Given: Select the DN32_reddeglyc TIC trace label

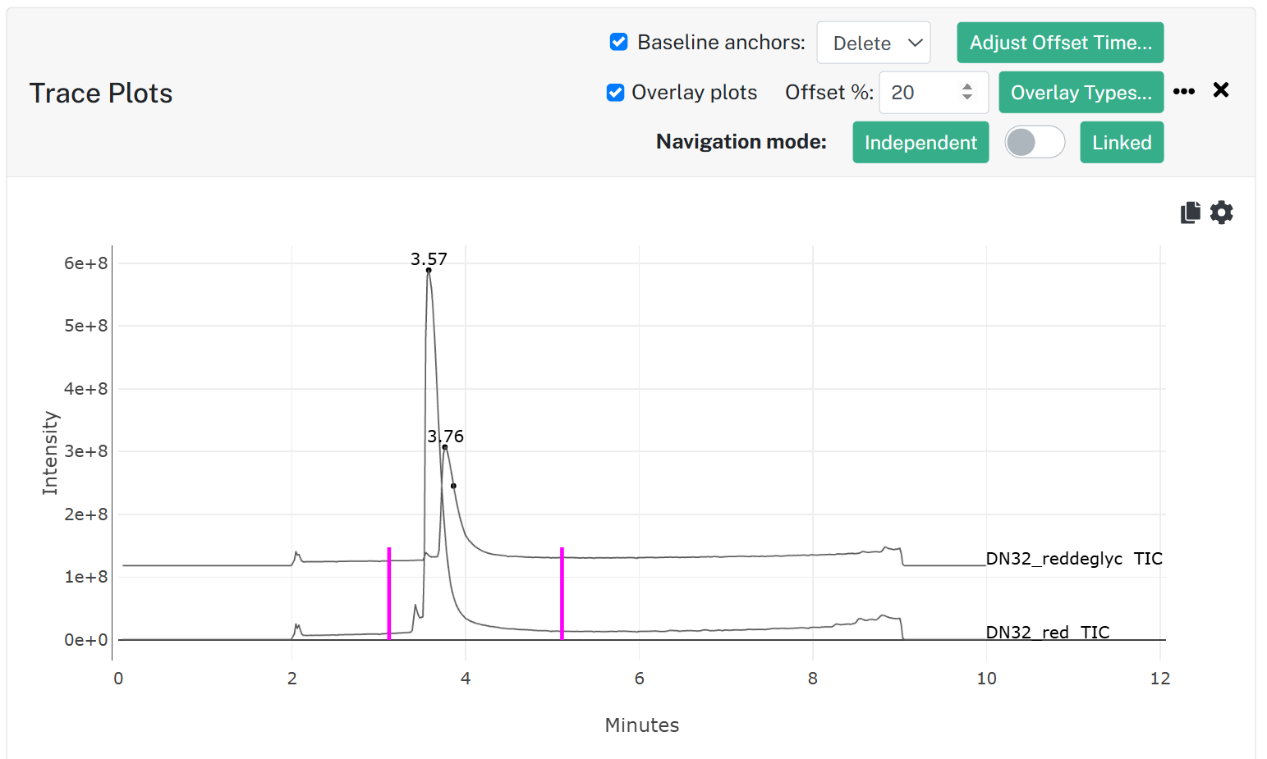Looking at the screenshot, I should pos(1074,558).
